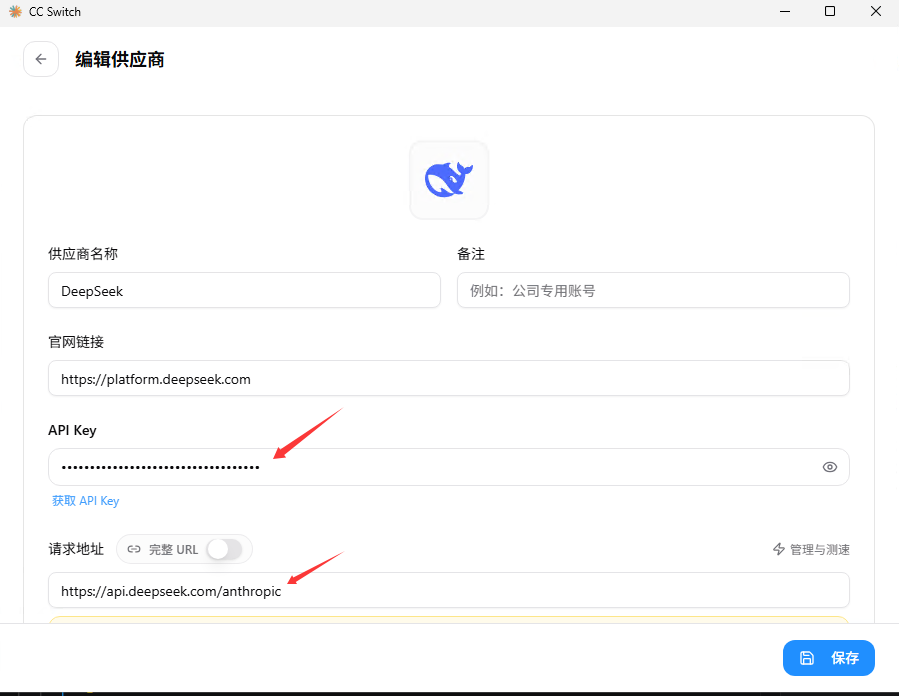The height and width of the screenshot is (696, 899).
Task: Open the 获取 API Key link
Action: tap(85, 501)
